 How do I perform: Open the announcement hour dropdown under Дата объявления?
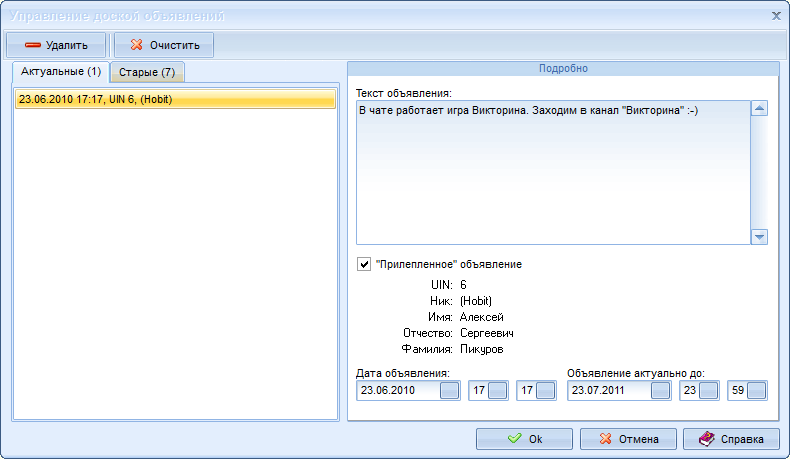click(498, 390)
